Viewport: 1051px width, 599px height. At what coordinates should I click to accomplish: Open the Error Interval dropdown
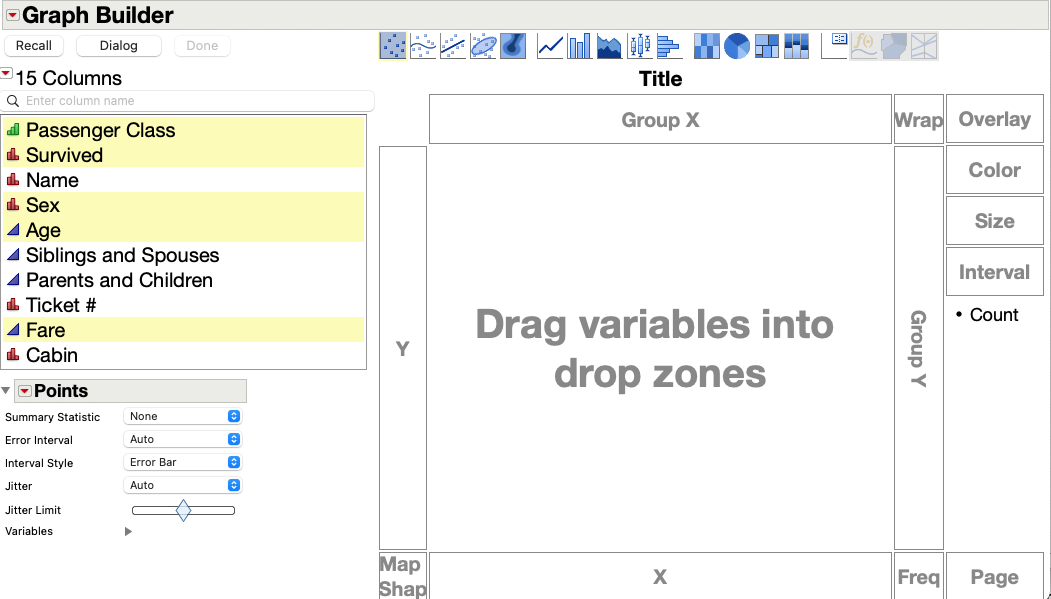(182, 439)
